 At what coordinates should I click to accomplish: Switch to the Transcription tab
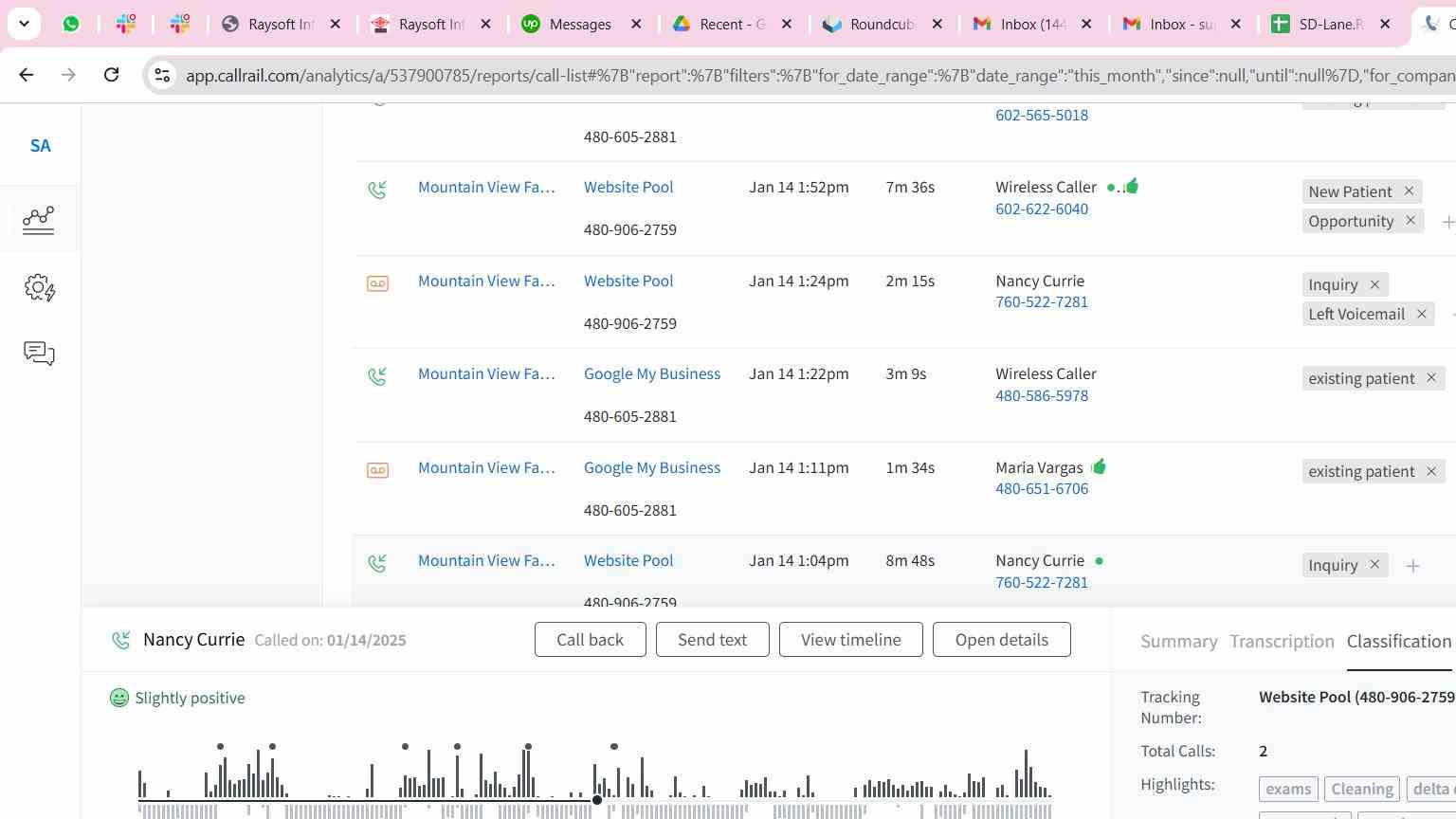(x=1282, y=642)
